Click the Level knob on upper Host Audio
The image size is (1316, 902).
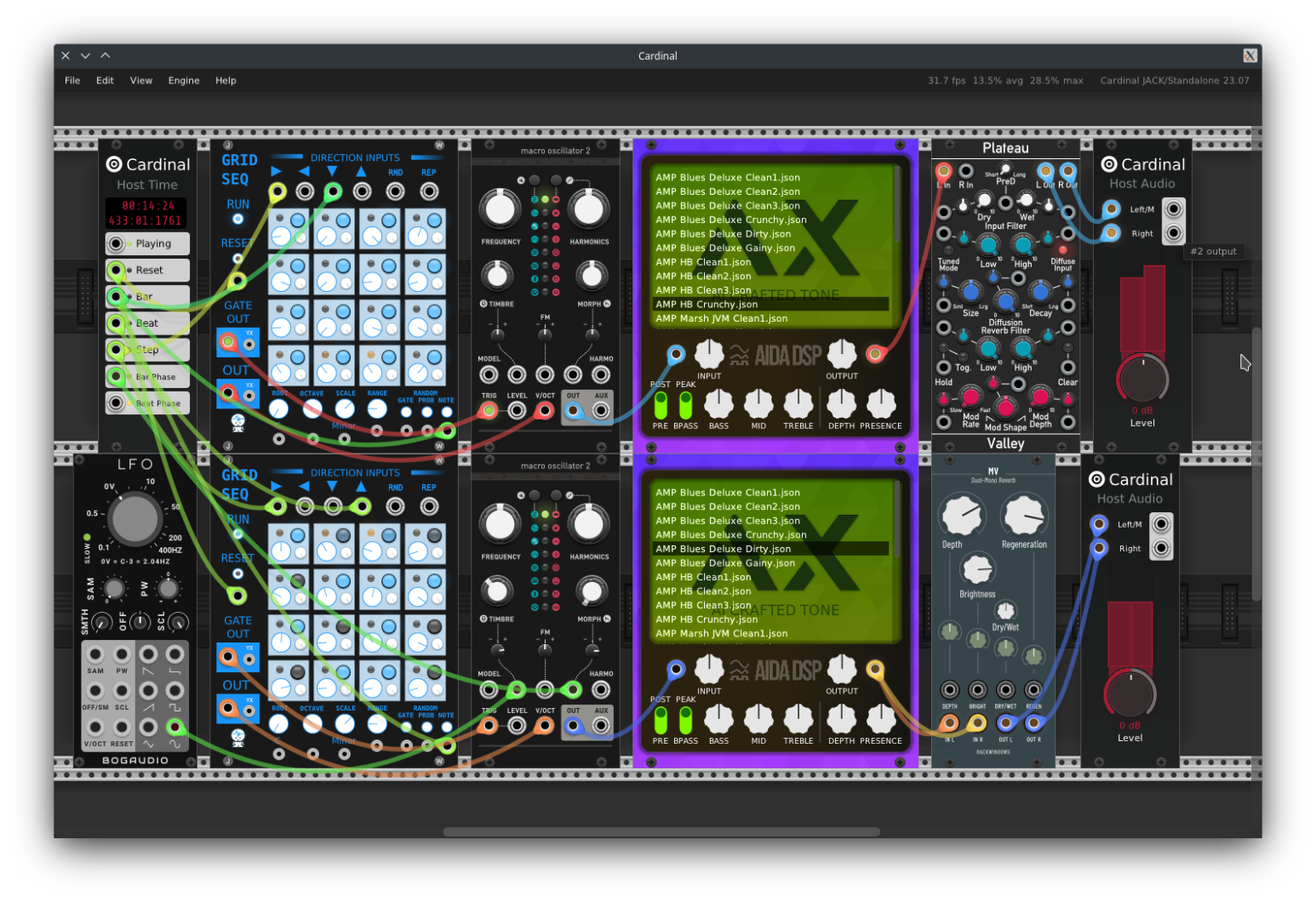coord(1142,378)
